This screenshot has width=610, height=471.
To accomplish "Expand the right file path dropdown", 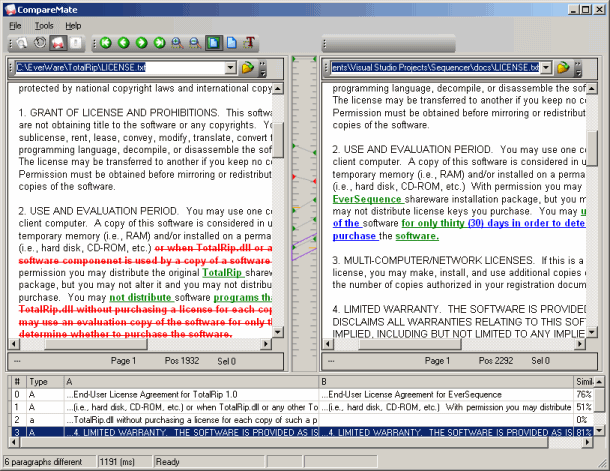I will click(x=546, y=68).
